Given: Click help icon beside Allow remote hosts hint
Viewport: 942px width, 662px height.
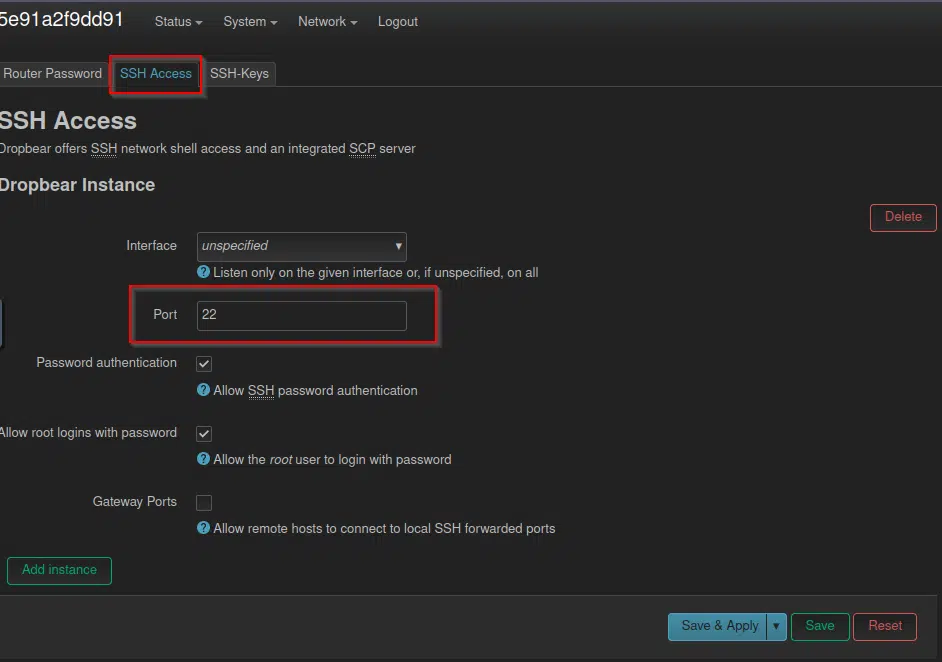Looking at the screenshot, I should point(203,527).
